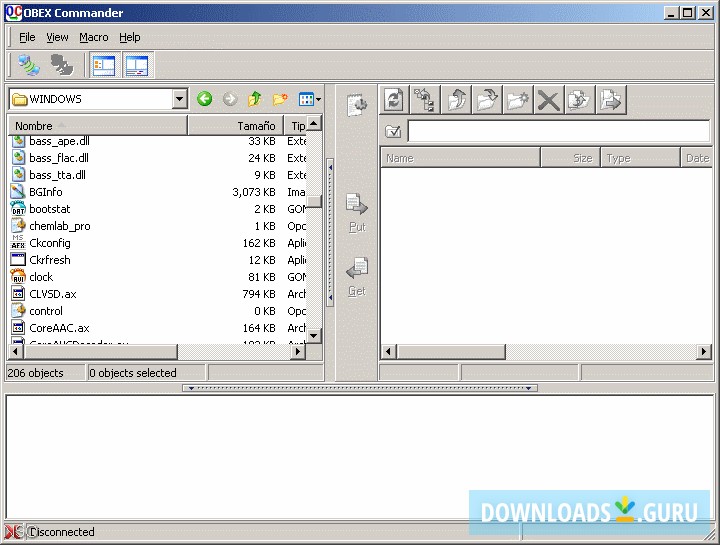Screen dimensions: 720x545
Task: Click the copy remote file icon
Action: coord(579,99)
